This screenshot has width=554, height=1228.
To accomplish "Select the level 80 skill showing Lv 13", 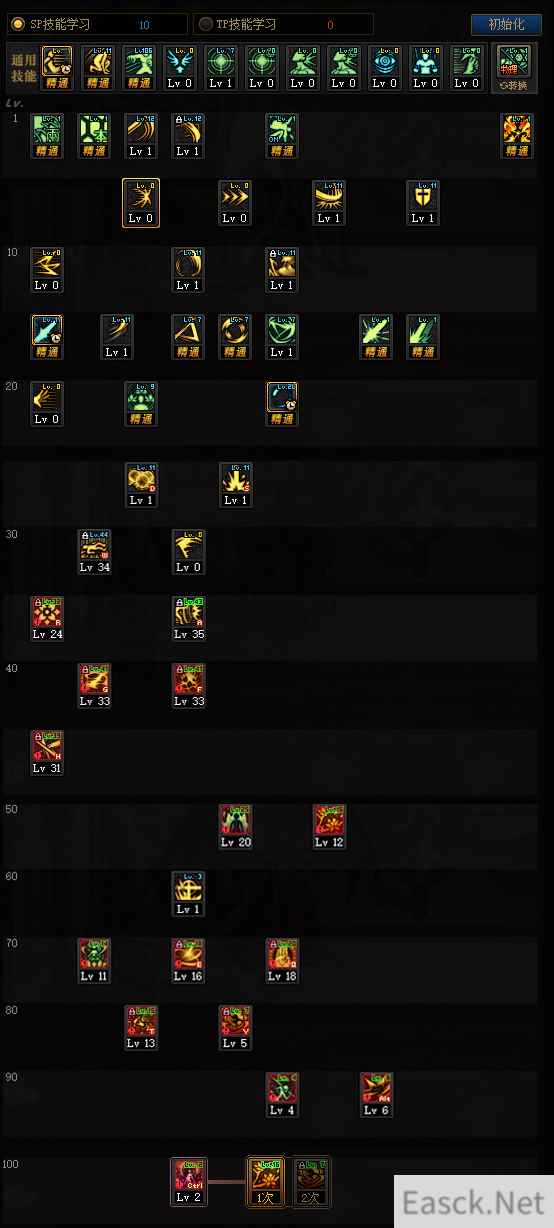I will 141,1028.
